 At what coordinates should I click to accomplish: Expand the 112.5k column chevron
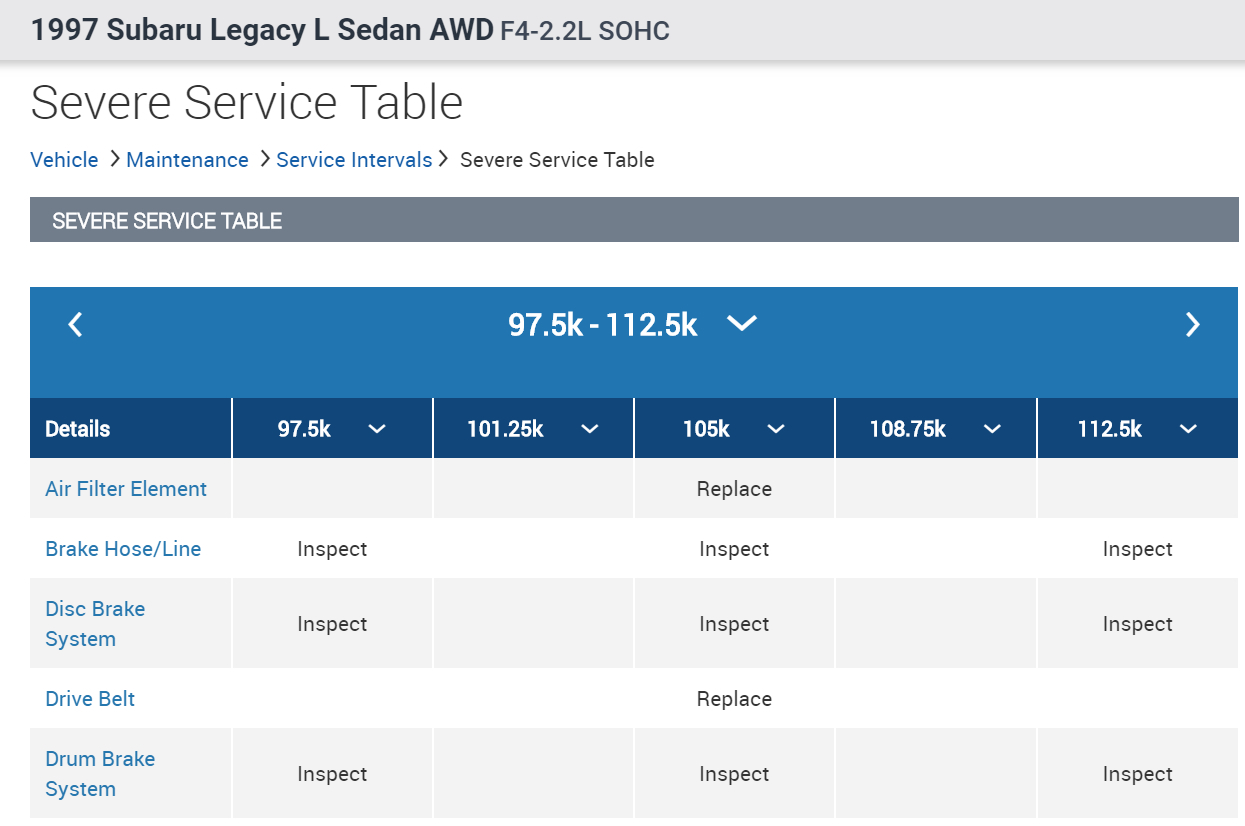coord(1188,429)
